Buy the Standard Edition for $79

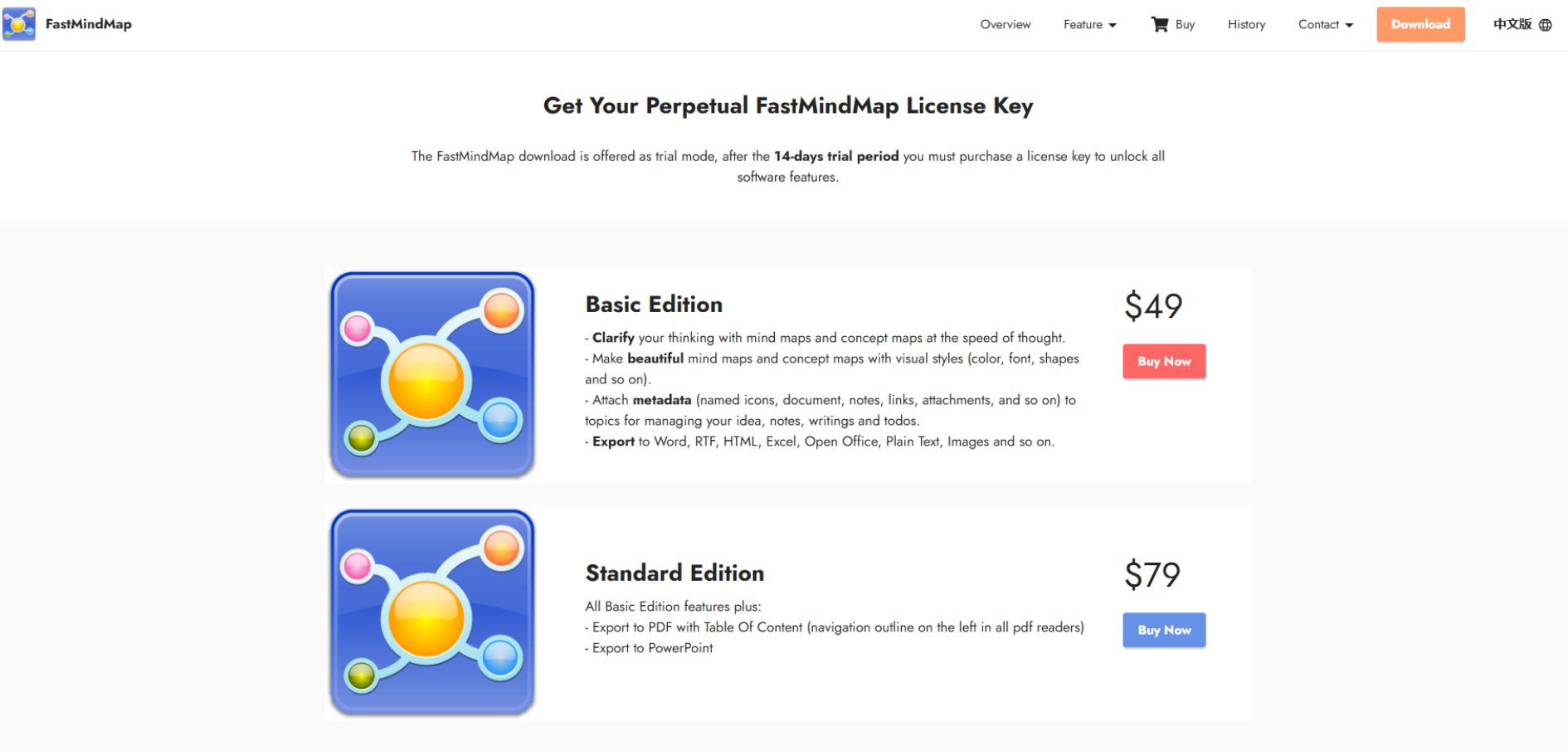point(1163,630)
